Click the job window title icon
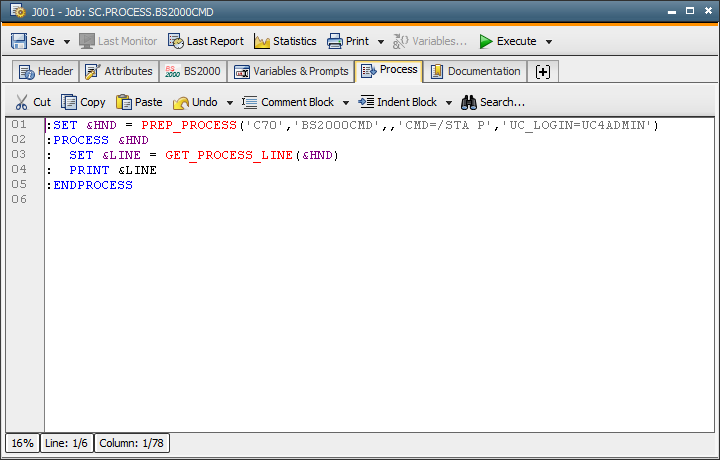This screenshot has height=460, width=720. pos(18,11)
